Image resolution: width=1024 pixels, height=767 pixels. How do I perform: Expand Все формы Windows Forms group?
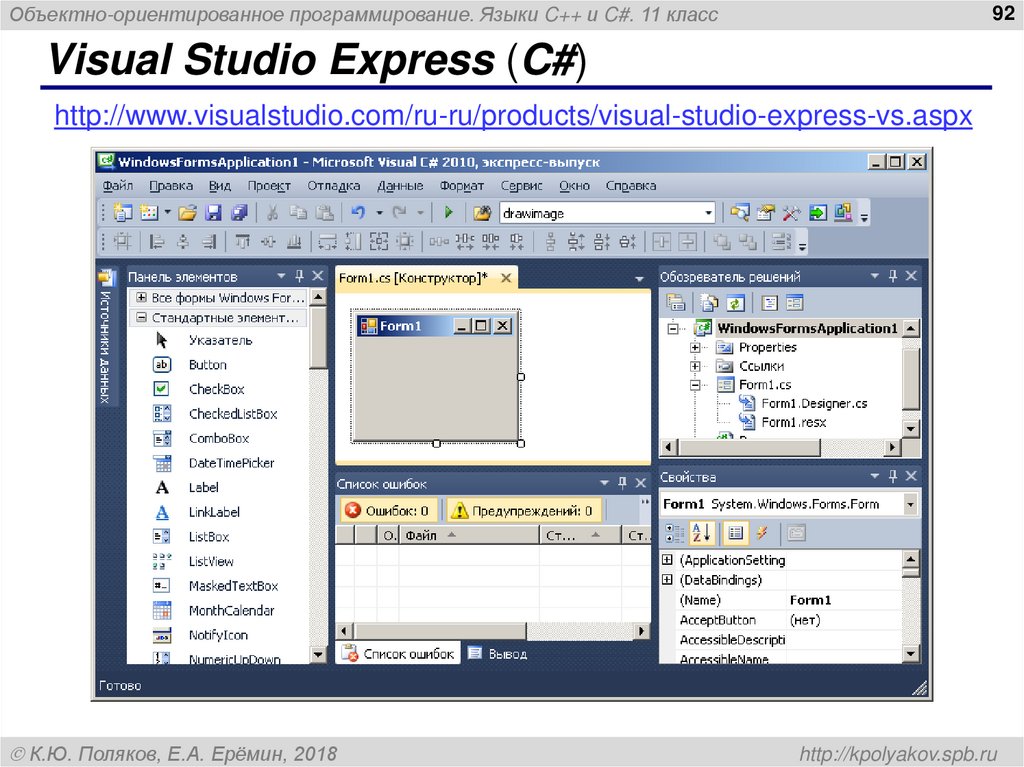140,298
